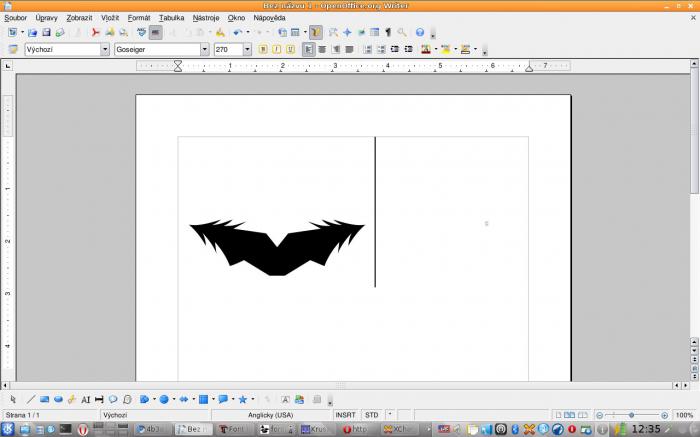The width and height of the screenshot is (700, 437).
Task: Click the 100% zoom percentage in status bar
Action: pos(684,415)
